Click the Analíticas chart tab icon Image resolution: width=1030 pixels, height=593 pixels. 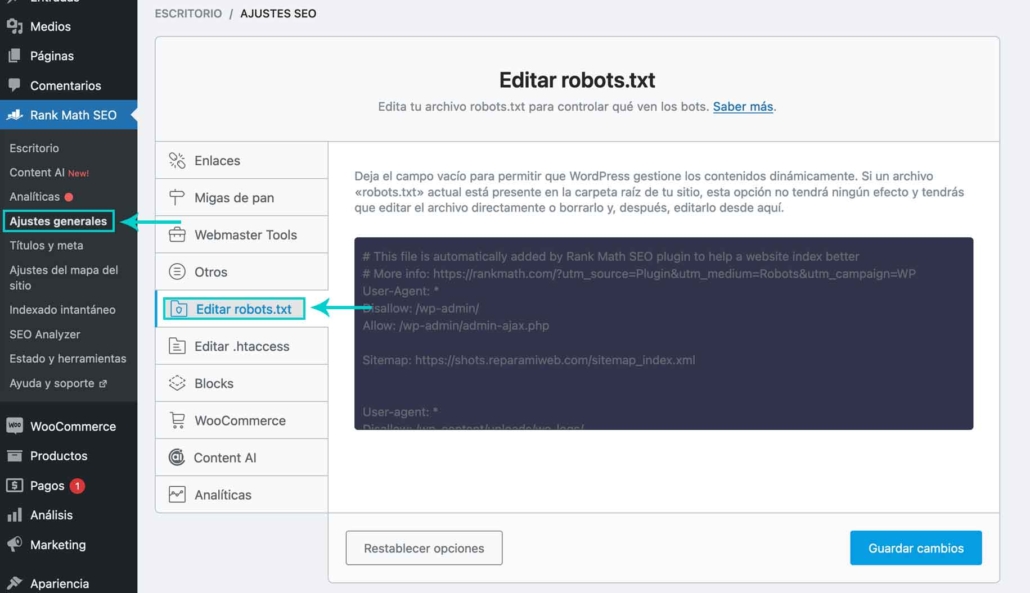click(177, 495)
